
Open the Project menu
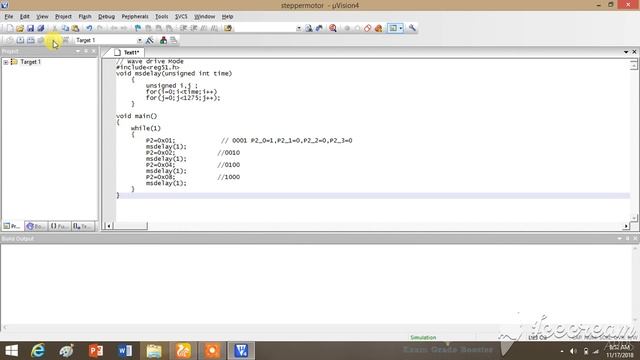click(63, 17)
